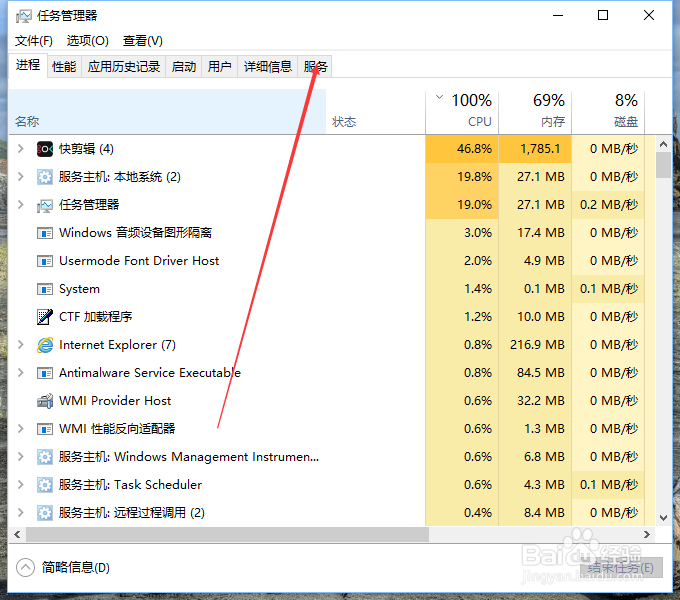Sort by the 内存 column header

tap(535, 111)
